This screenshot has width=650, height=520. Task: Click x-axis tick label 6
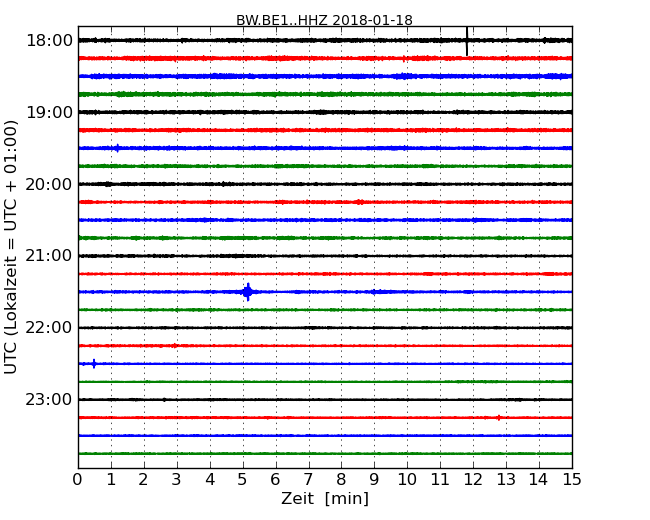coord(275,479)
